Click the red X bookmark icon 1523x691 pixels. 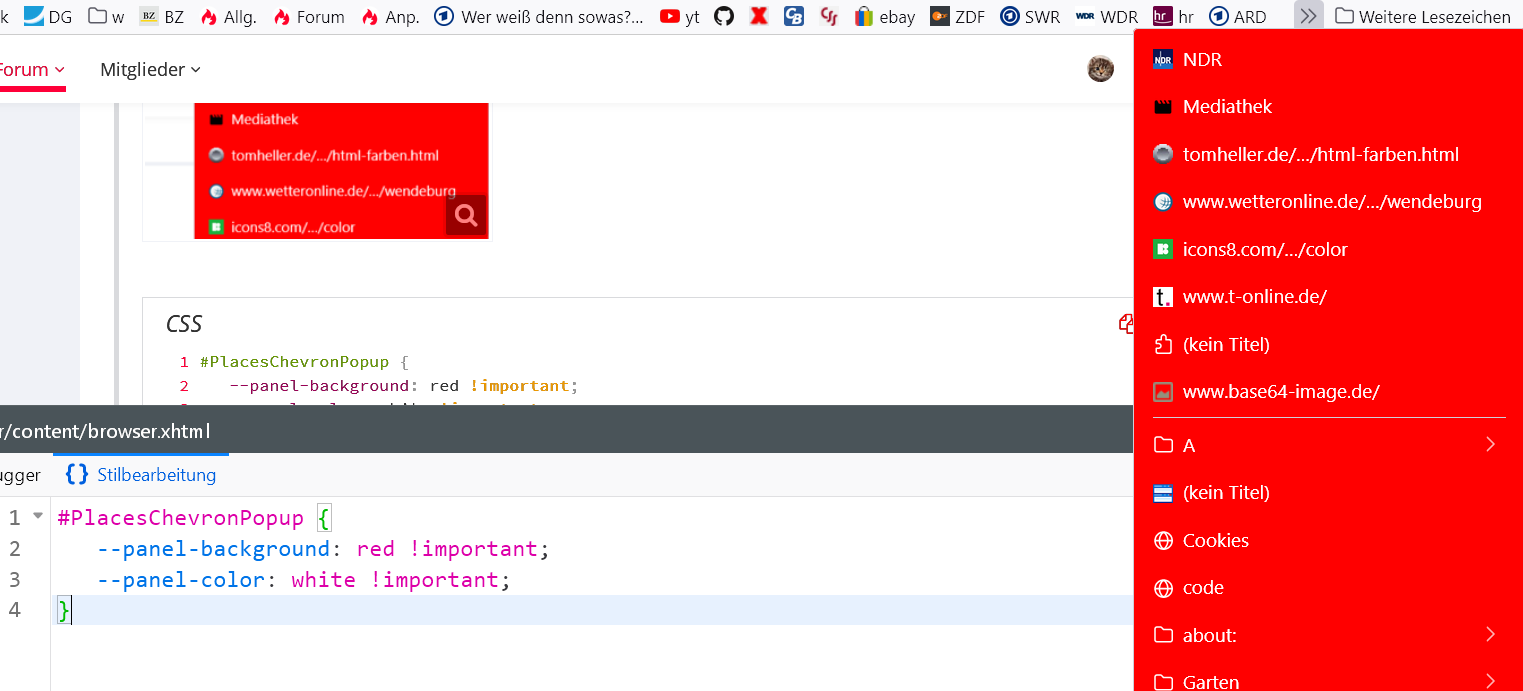(759, 16)
